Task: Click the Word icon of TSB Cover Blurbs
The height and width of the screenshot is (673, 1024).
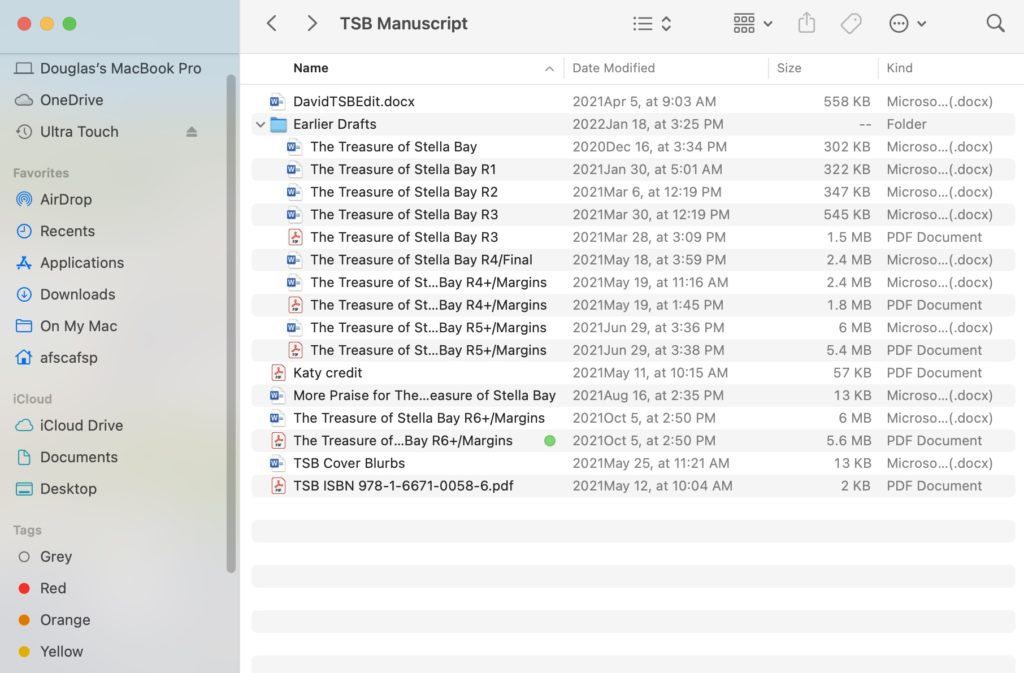Action: (x=277, y=463)
